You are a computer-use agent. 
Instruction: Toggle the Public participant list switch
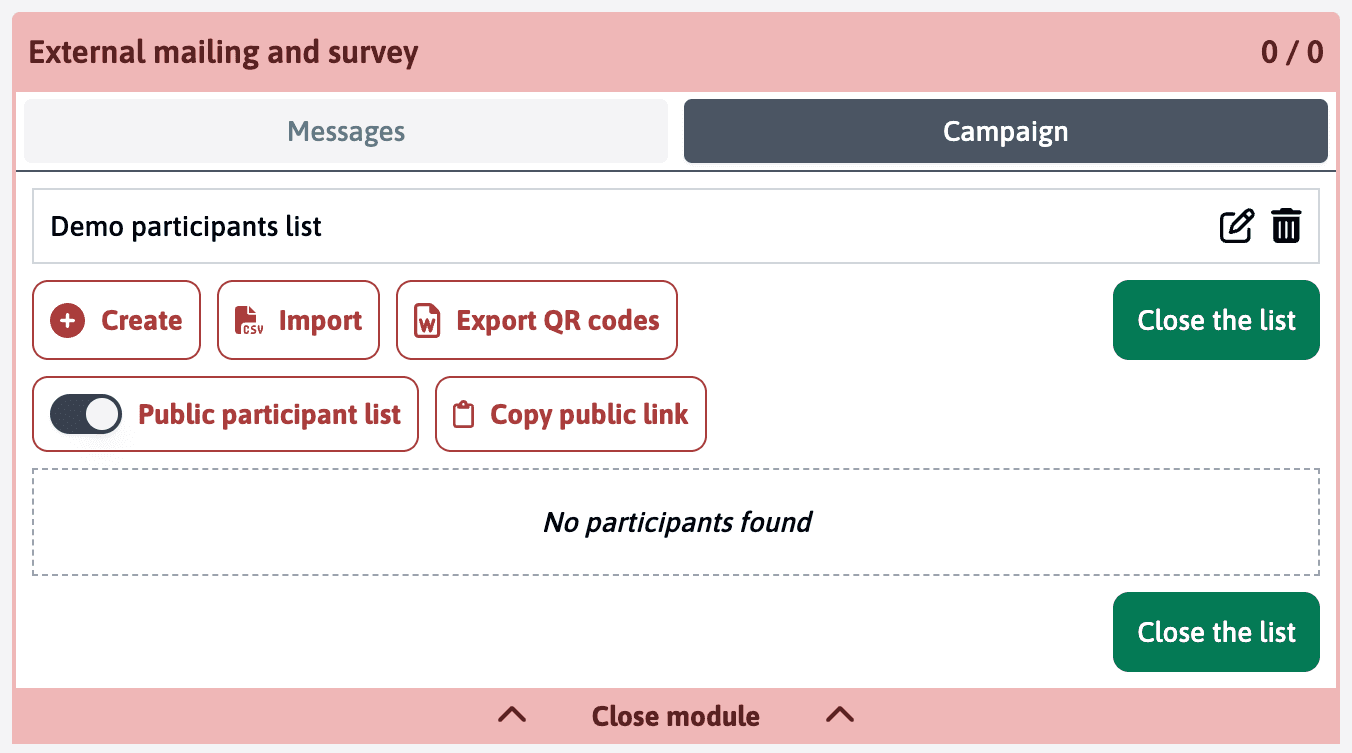pos(86,415)
